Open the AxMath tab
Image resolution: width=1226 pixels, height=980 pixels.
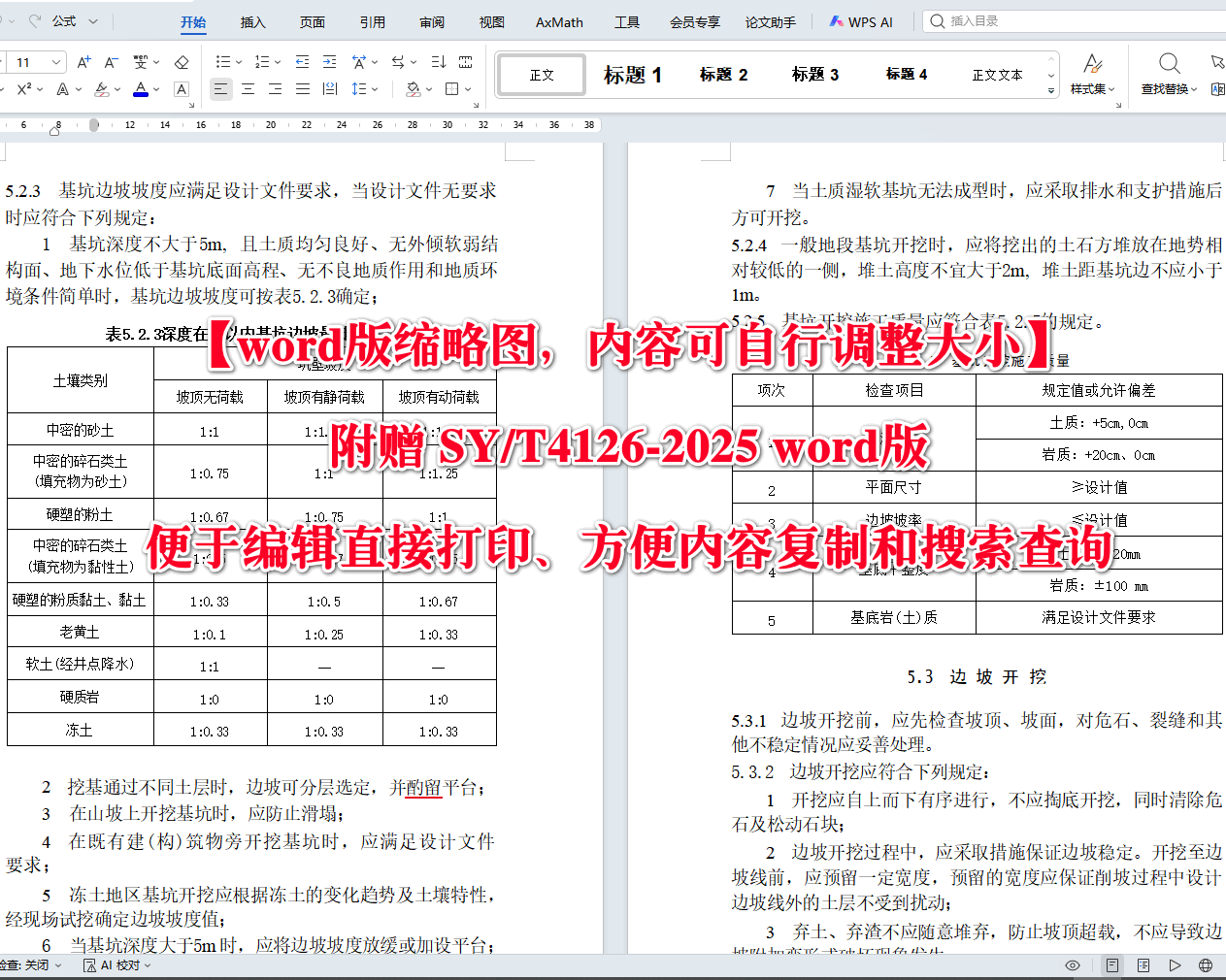click(559, 21)
